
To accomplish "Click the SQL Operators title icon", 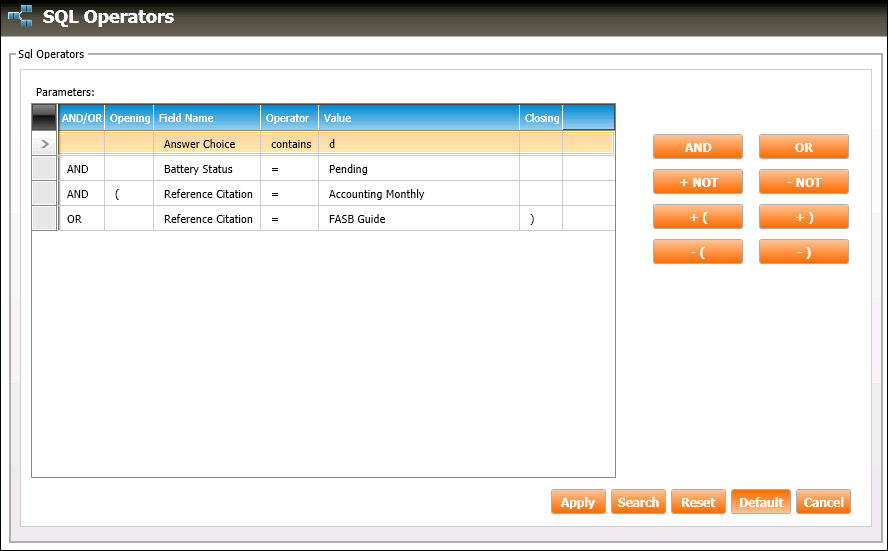I will tap(20, 17).
